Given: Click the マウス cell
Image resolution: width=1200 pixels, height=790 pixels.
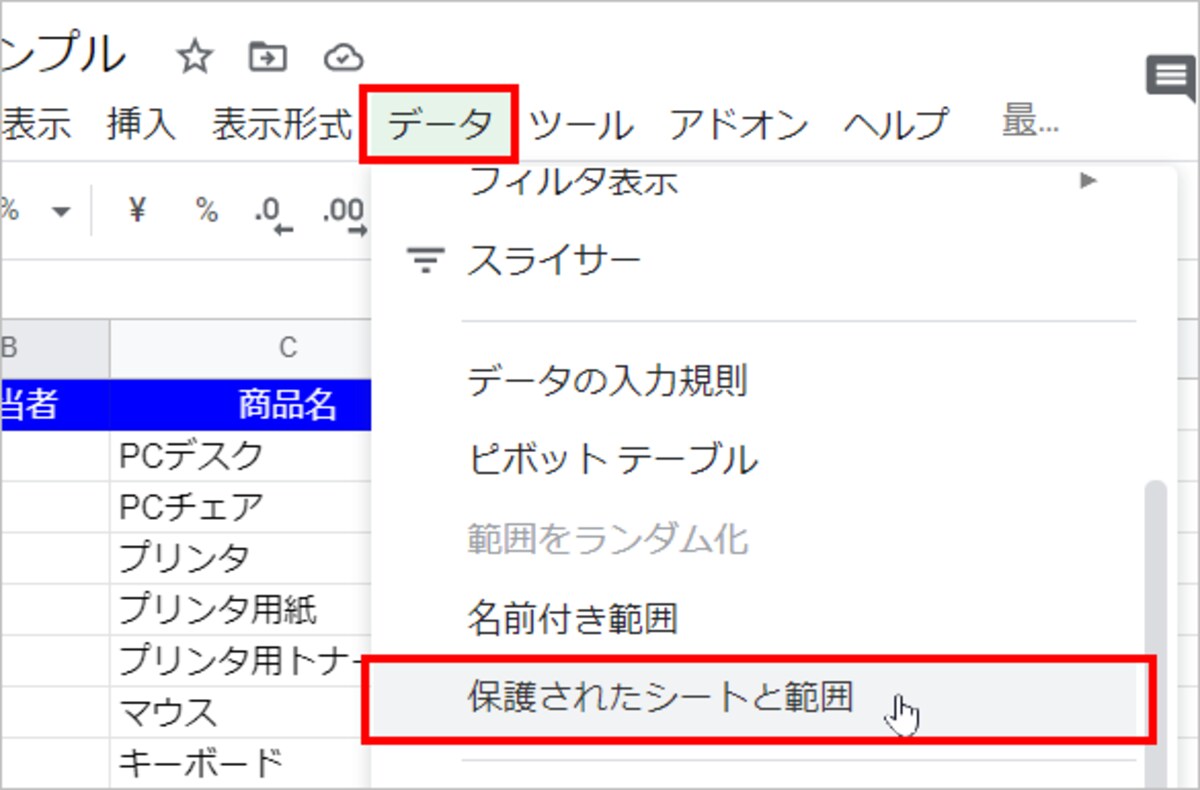Looking at the screenshot, I should pos(241,713).
